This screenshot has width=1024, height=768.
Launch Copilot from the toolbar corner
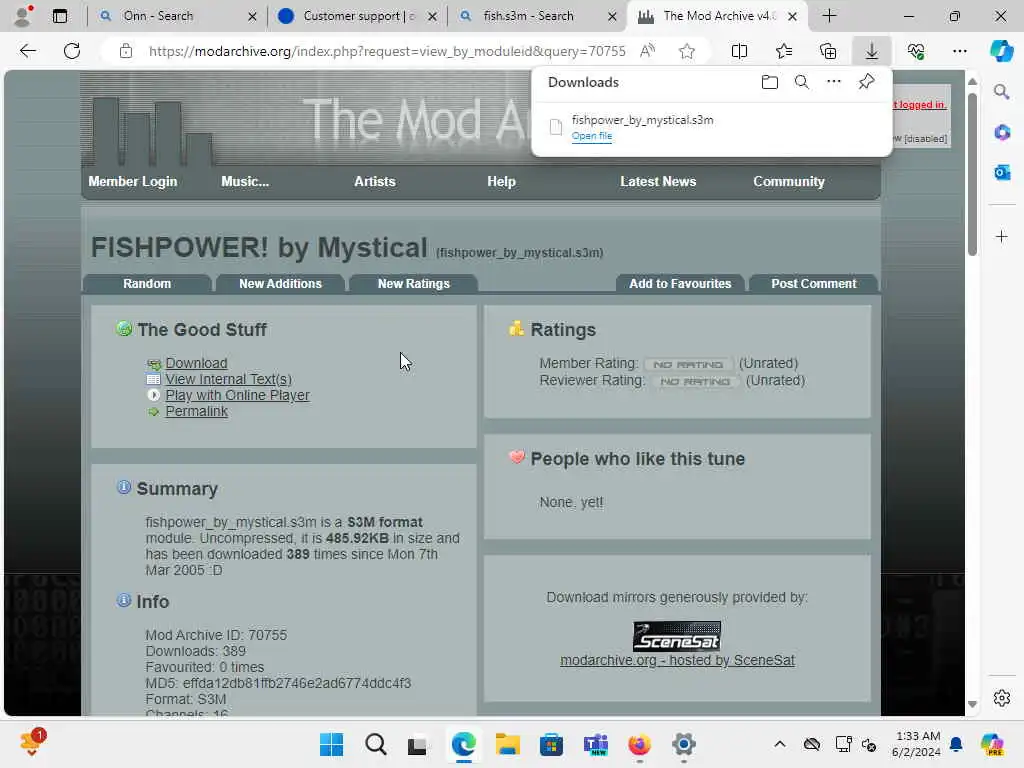click(1001, 51)
